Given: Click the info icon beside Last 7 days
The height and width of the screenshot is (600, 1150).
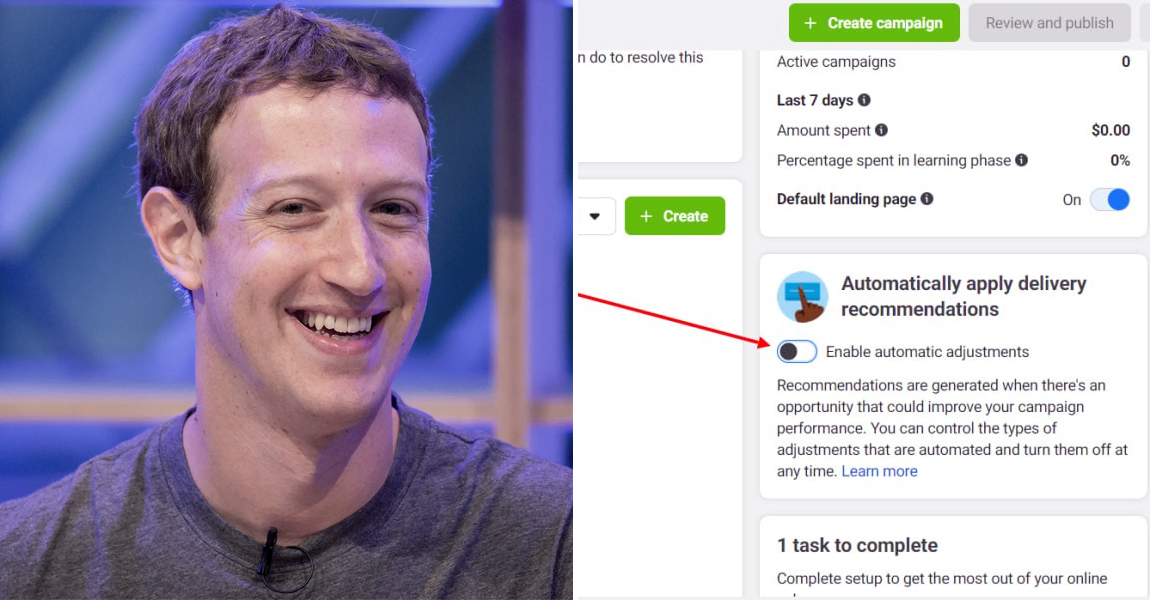Looking at the screenshot, I should (864, 100).
